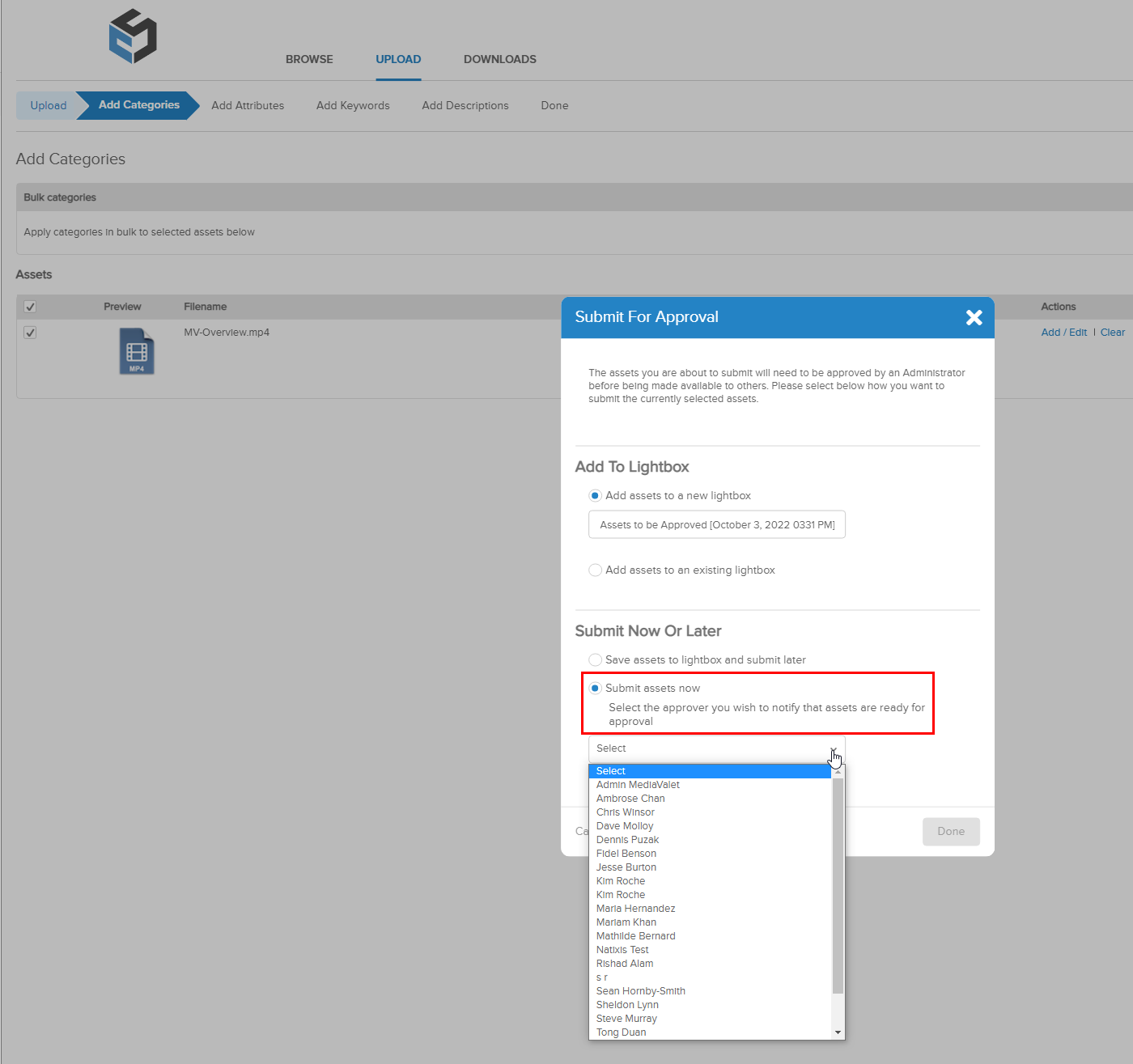1133x1064 pixels.
Task: Pick Sean Hornby-Smith as approver
Action: tap(640, 990)
